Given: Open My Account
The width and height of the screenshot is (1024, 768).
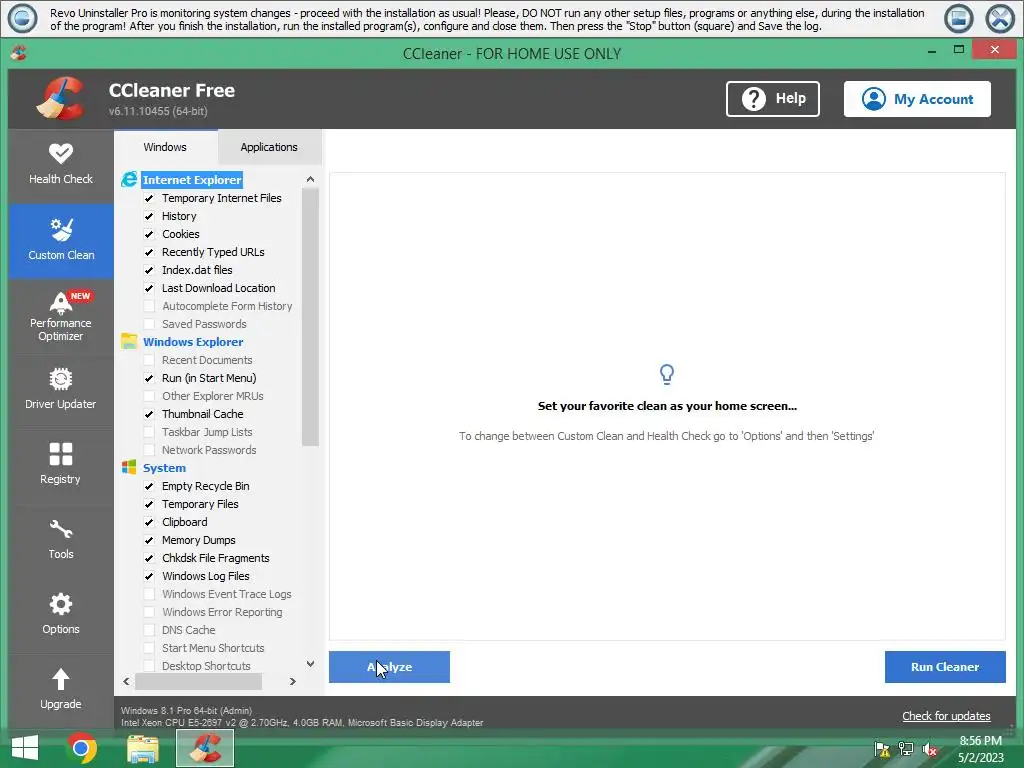Looking at the screenshot, I should (x=917, y=99).
